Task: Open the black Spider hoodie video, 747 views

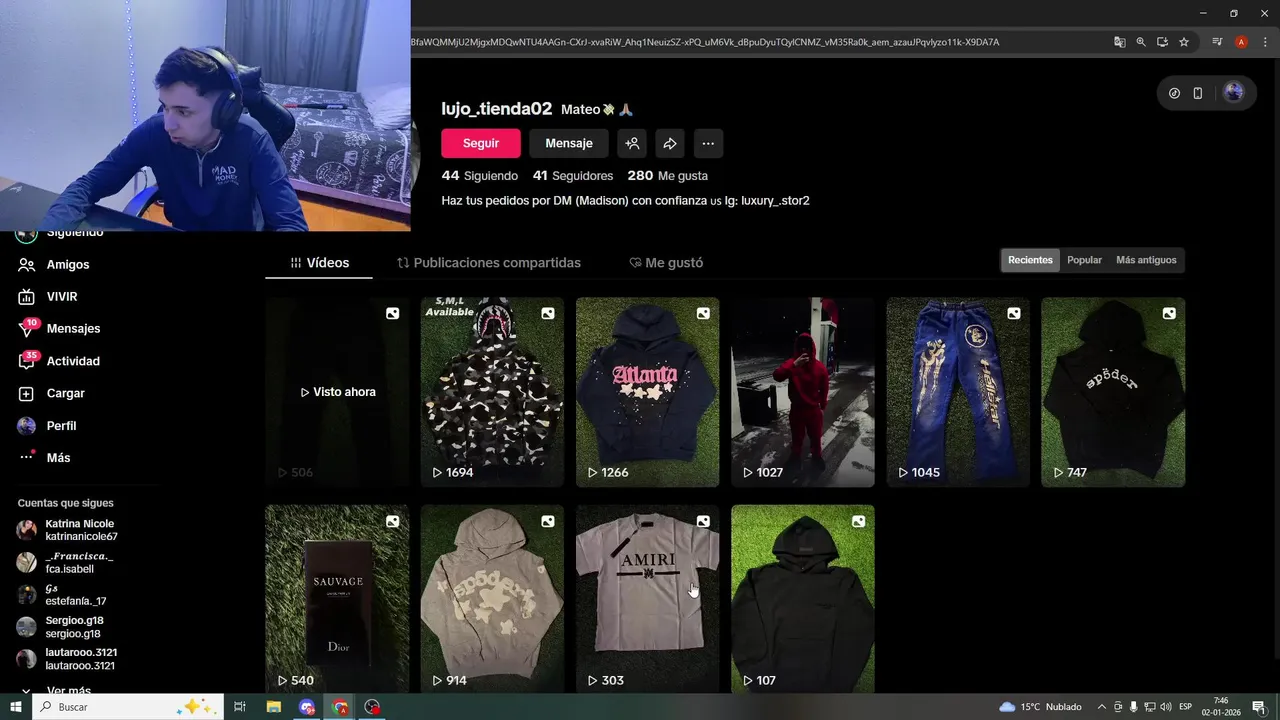Action: [x=1113, y=392]
